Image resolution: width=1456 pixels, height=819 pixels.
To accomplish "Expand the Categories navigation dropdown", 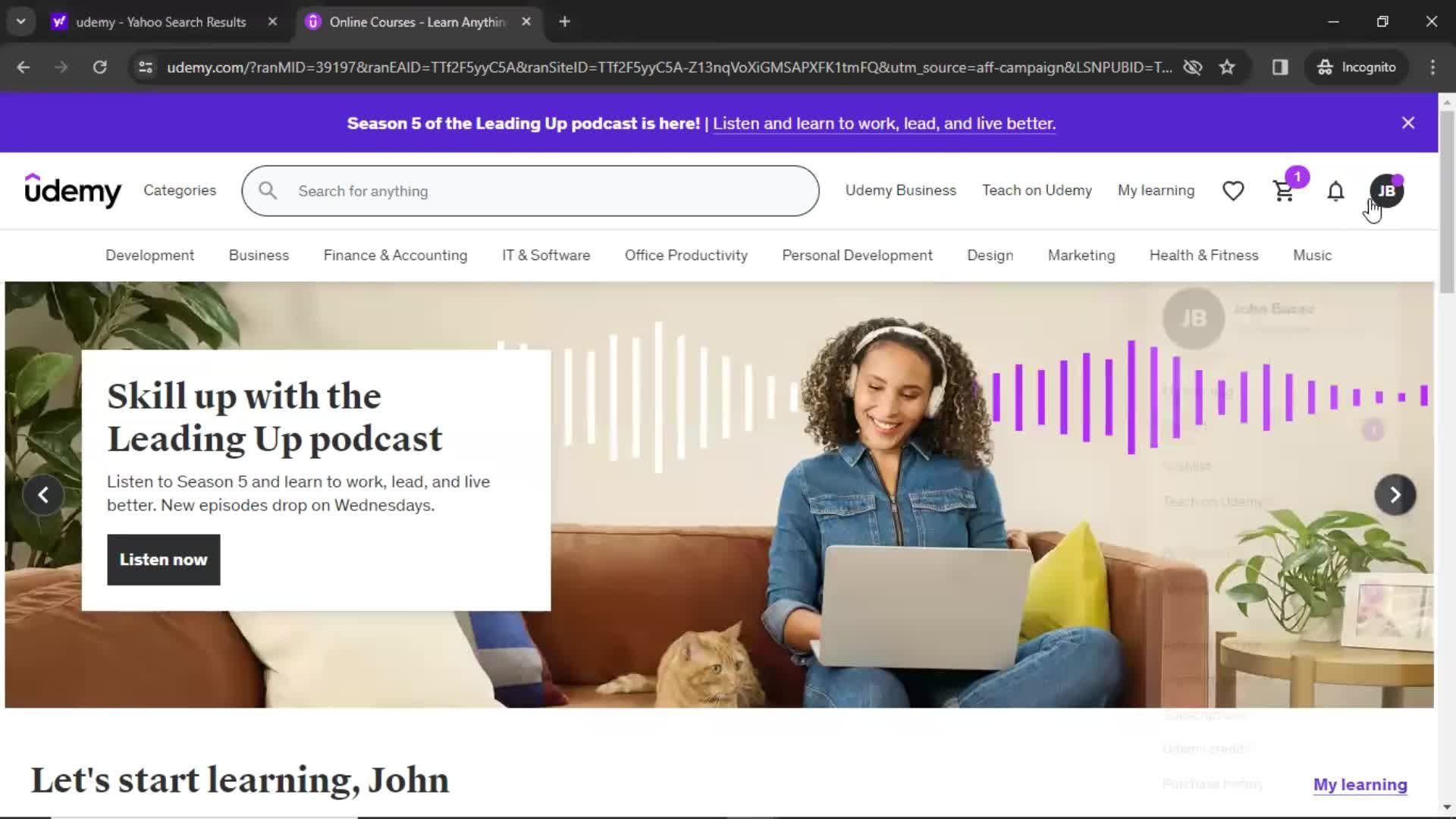I will tap(180, 190).
